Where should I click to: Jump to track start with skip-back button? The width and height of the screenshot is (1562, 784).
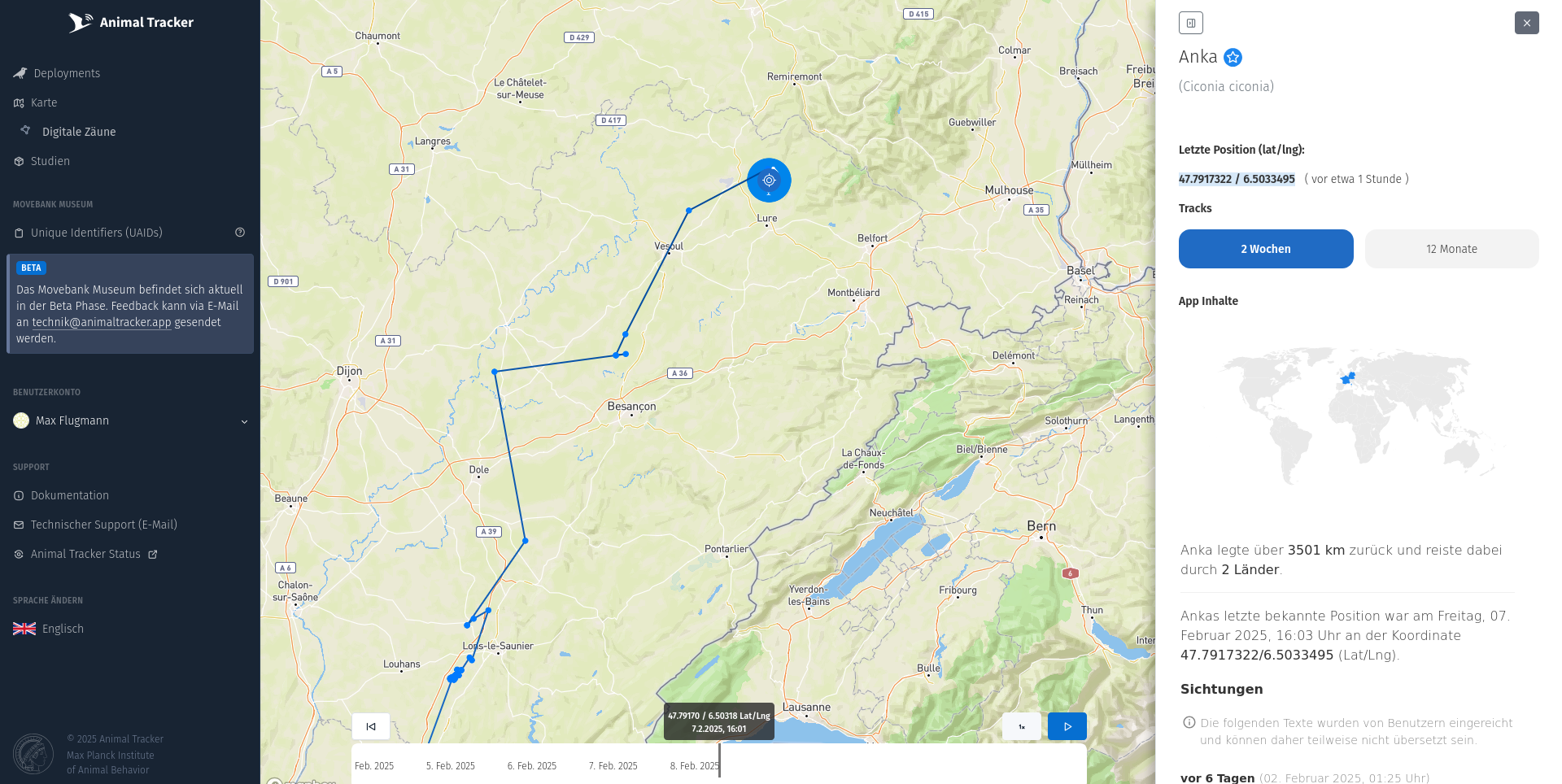click(371, 726)
